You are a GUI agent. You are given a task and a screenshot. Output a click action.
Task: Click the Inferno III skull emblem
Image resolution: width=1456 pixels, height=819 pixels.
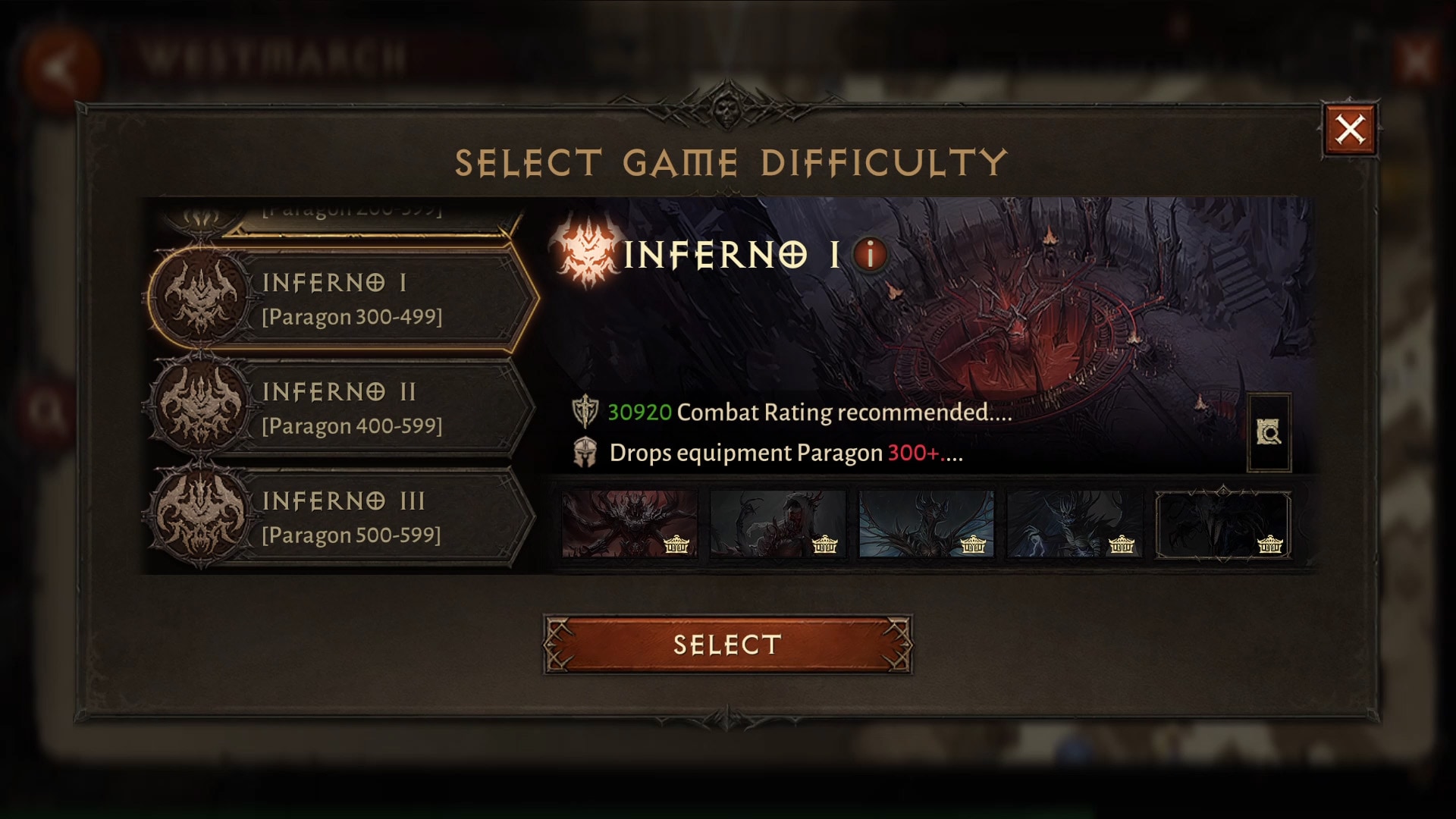pyautogui.click(x=201, y=514)
